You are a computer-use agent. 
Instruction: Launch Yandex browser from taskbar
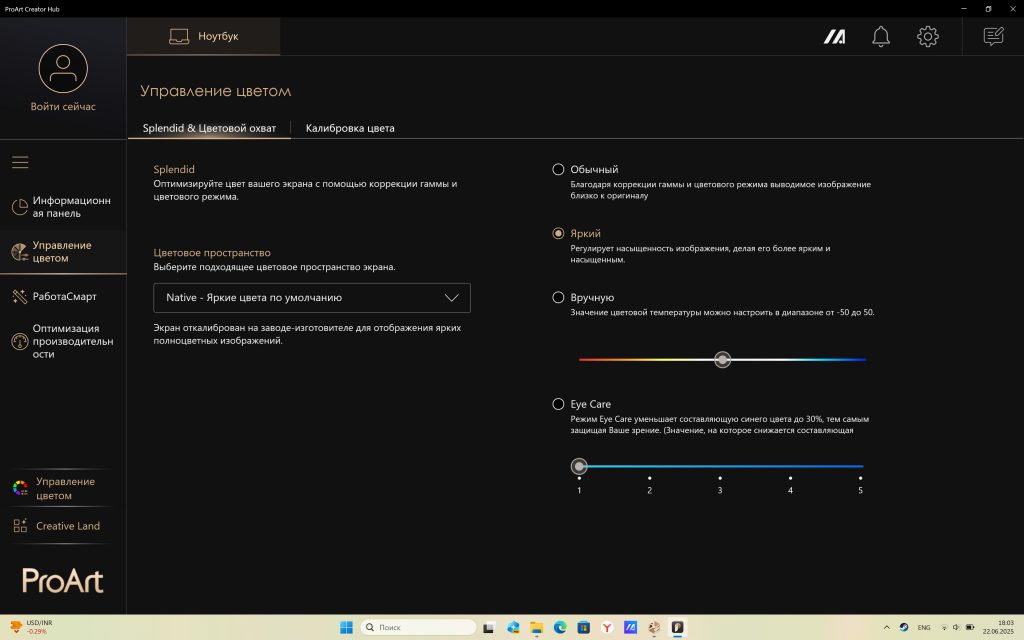607,628
